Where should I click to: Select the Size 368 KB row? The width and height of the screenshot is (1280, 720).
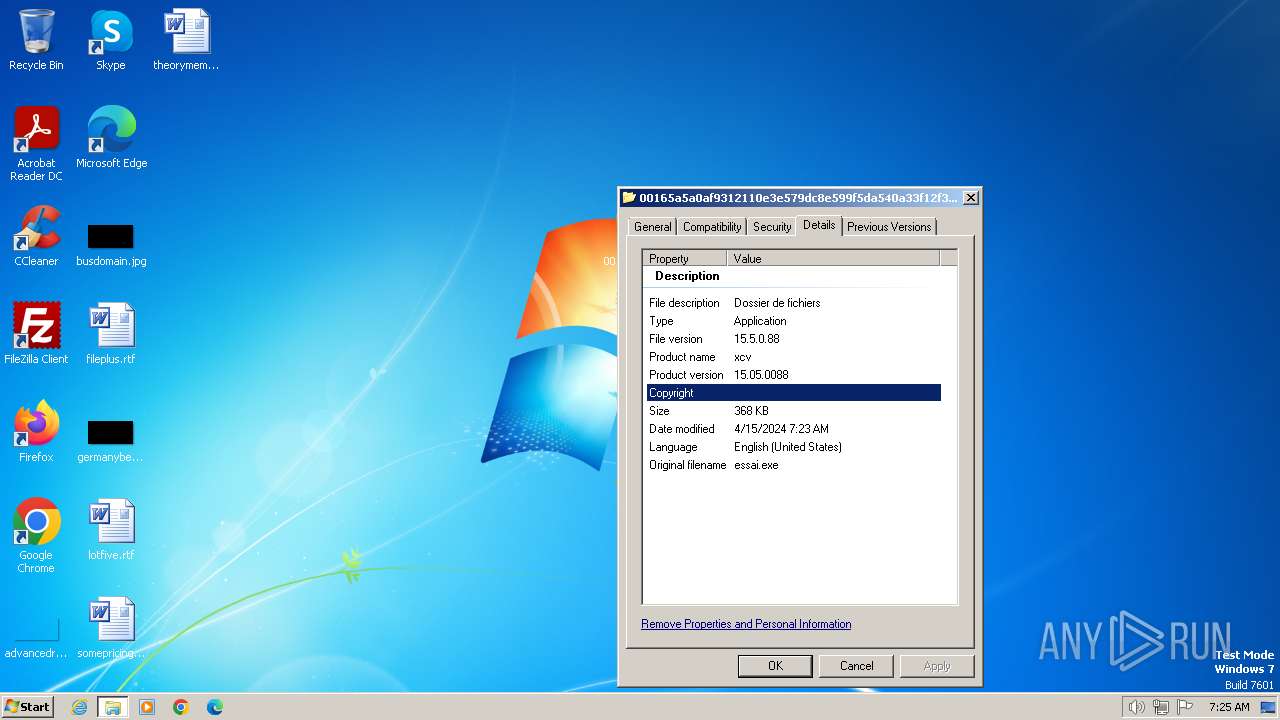[794, 411]
